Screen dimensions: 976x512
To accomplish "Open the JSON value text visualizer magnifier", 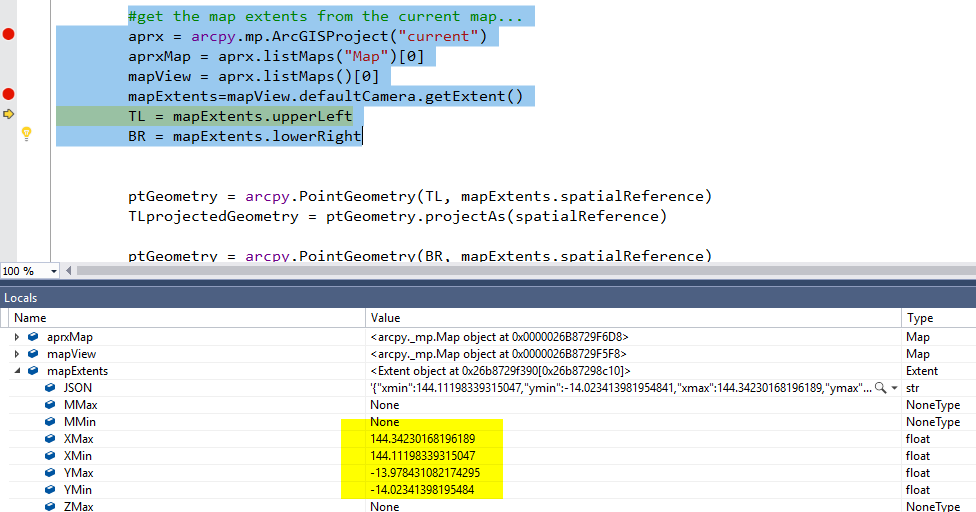I will coord(880,388).
